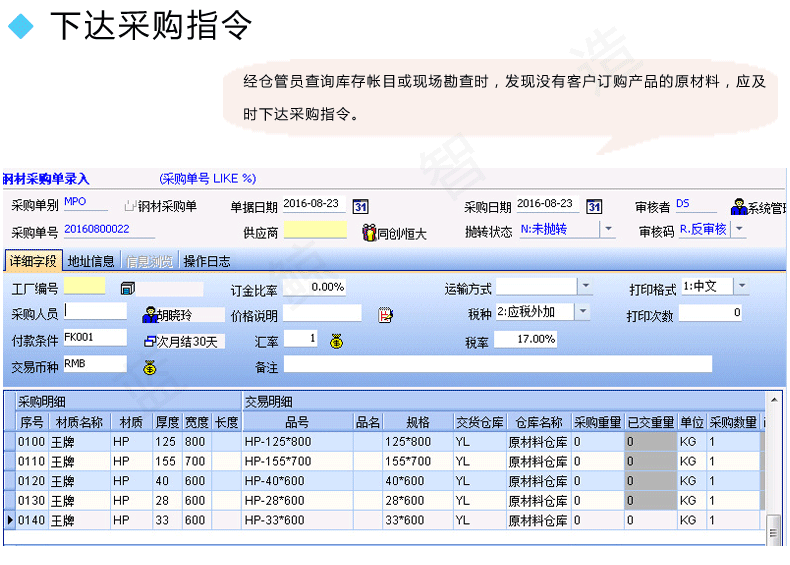790x565 pixels.
Task: Expand the 税种 dropdown
Action: coord(582,312)
